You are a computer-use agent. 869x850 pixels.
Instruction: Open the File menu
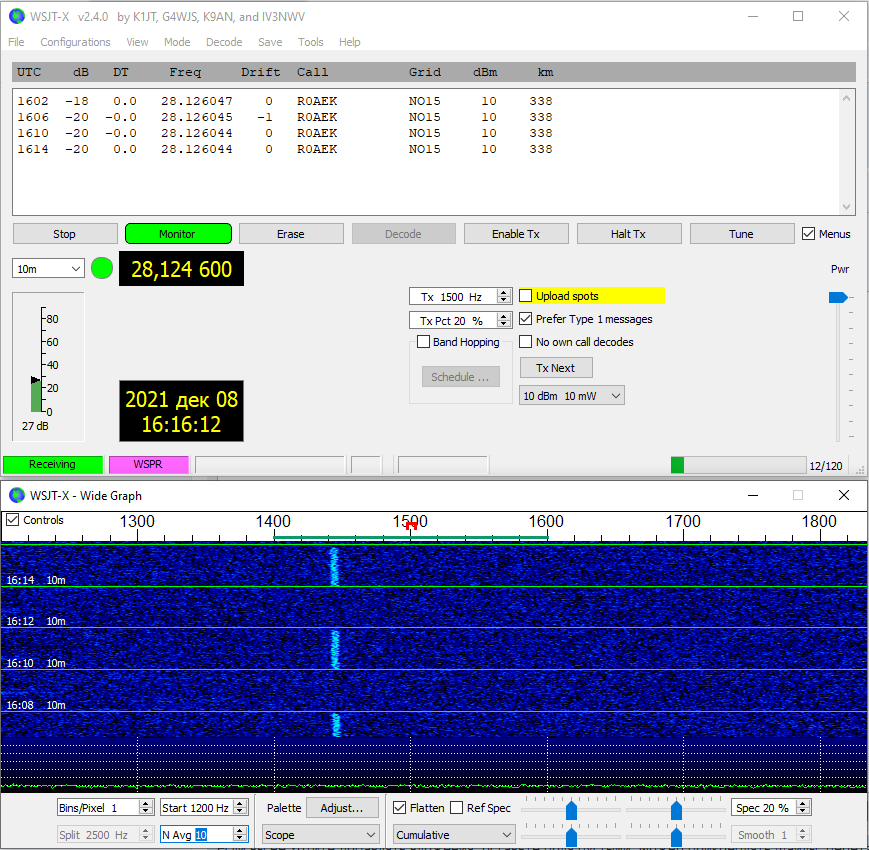16,42
